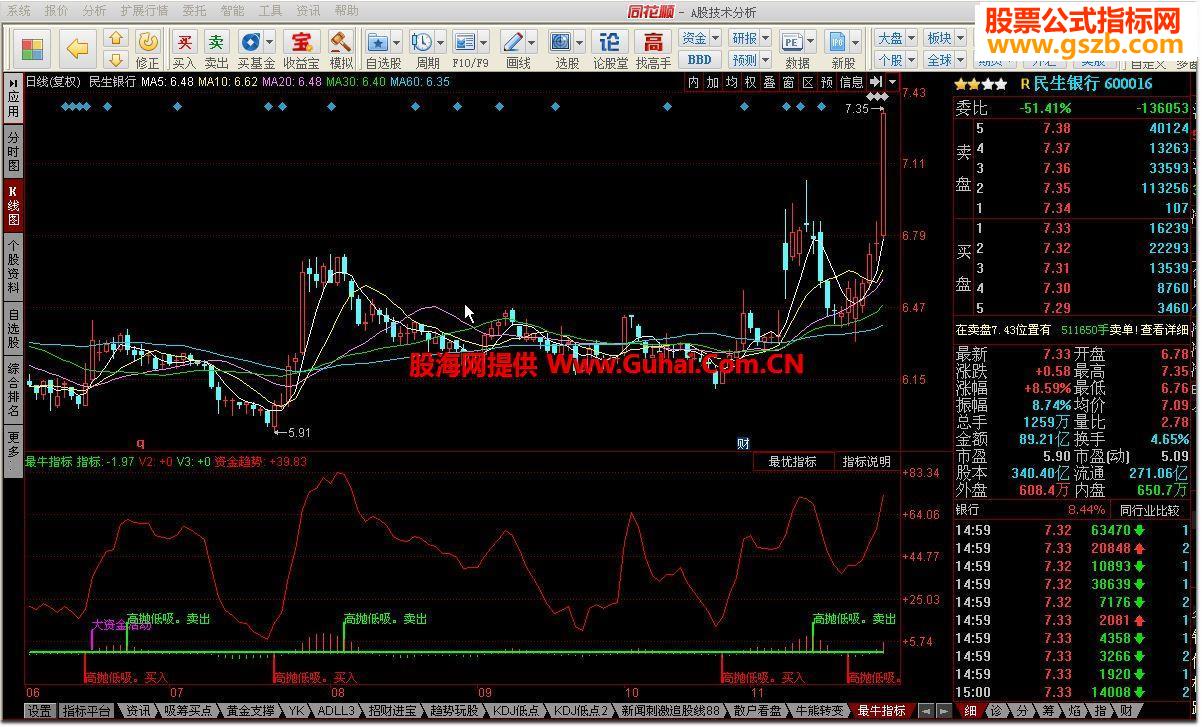This screenshot has width=1202, height=727.
Task: Click the 修正 correction icon
Action: tap(147, 42)
